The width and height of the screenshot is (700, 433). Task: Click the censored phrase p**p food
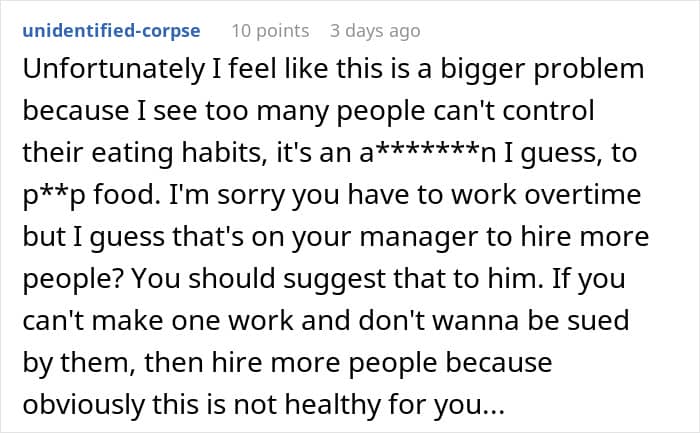(84, 192)
